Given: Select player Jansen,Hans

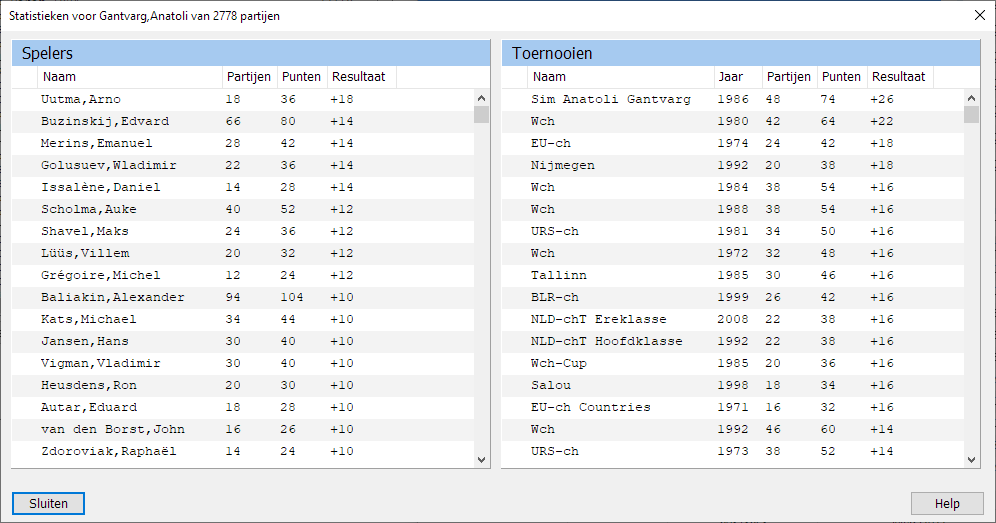Looking at the screenshot, I should click(x=243, y=341).
